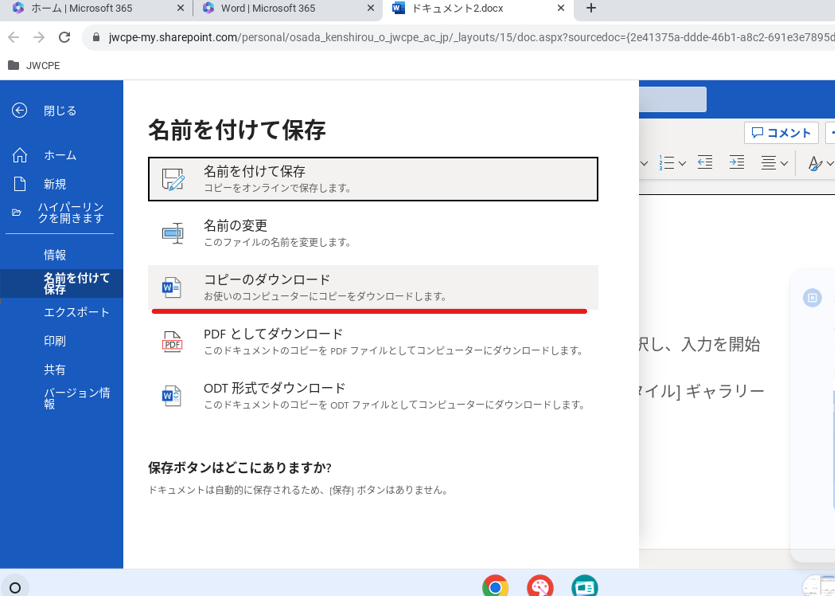This screenshot has width=835, height=596.
Task: Choose PDF としてダウンロード option
Action: 373,342
